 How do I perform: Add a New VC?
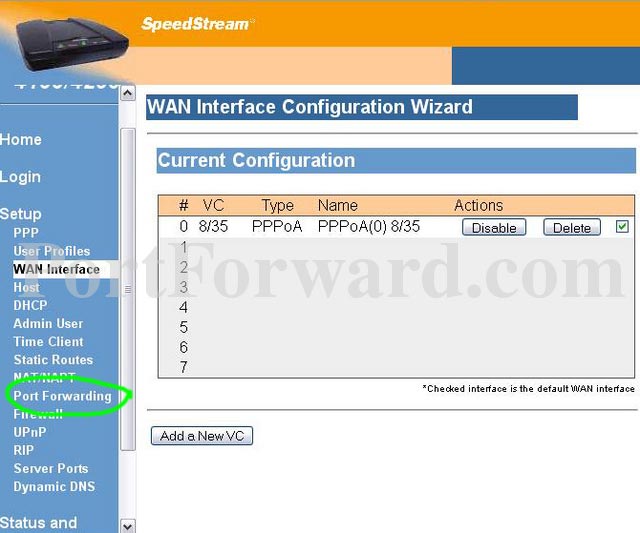pos(202,436)
